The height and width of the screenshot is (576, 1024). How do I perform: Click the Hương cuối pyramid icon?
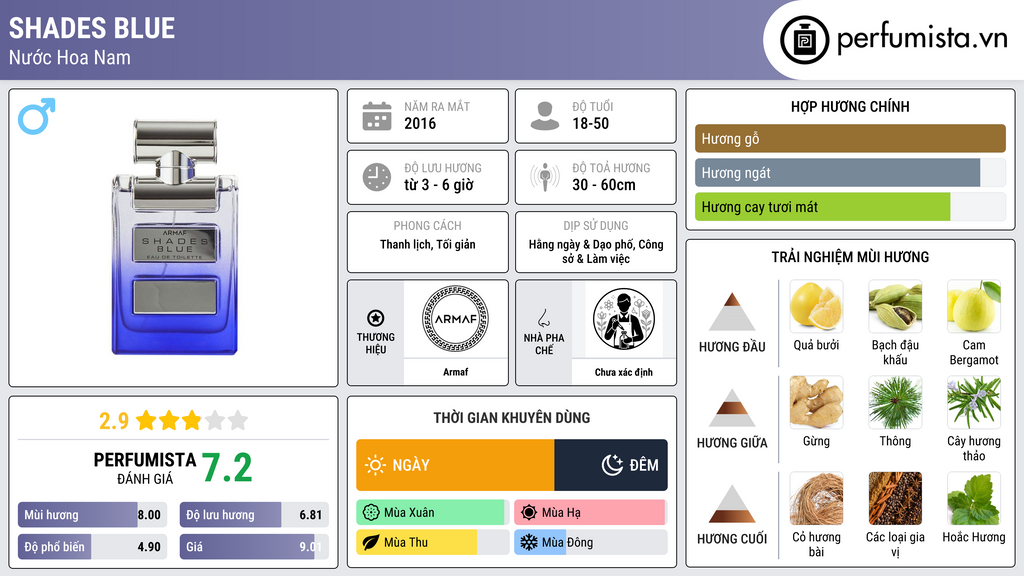coord(732,504)
